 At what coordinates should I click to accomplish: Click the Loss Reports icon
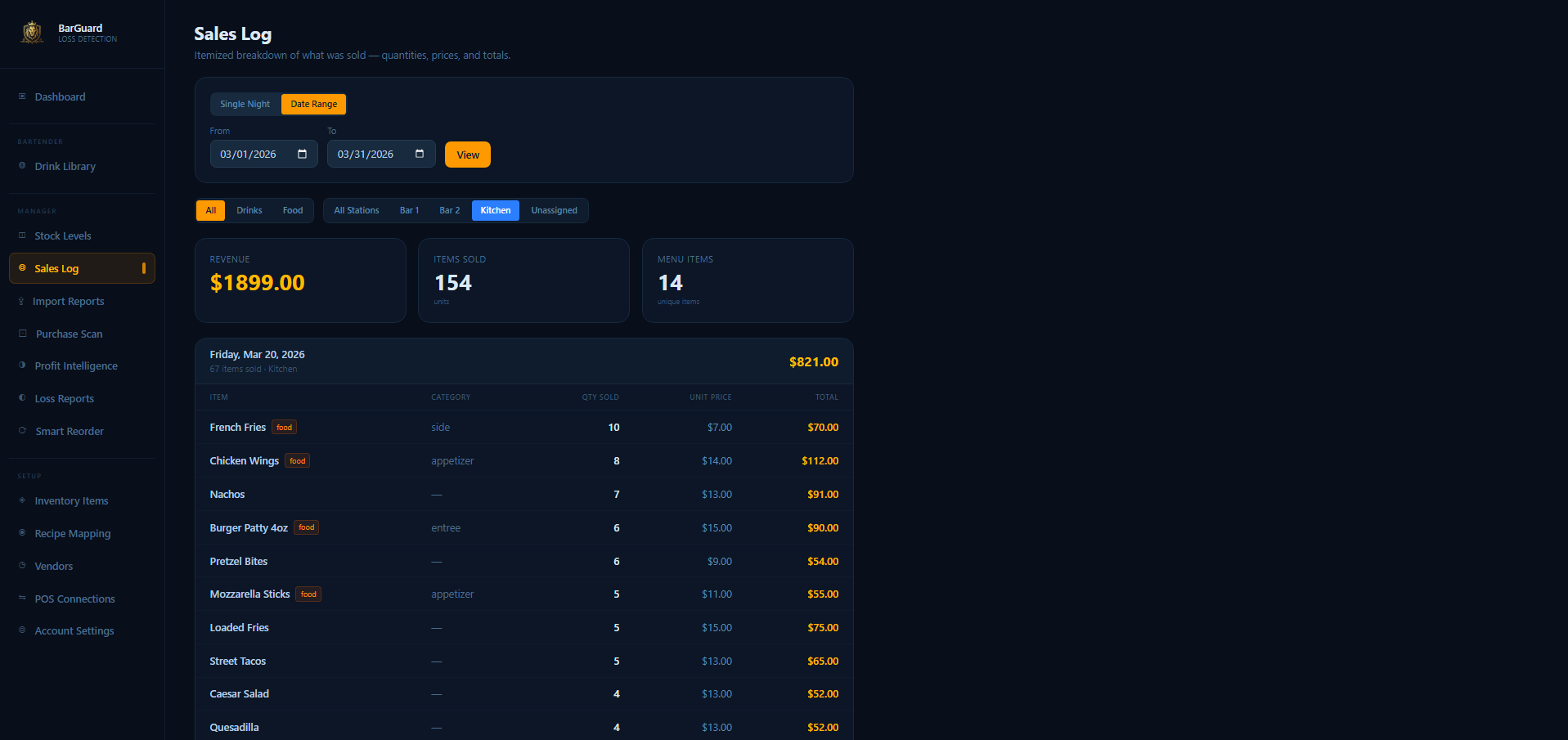[23, 398]
